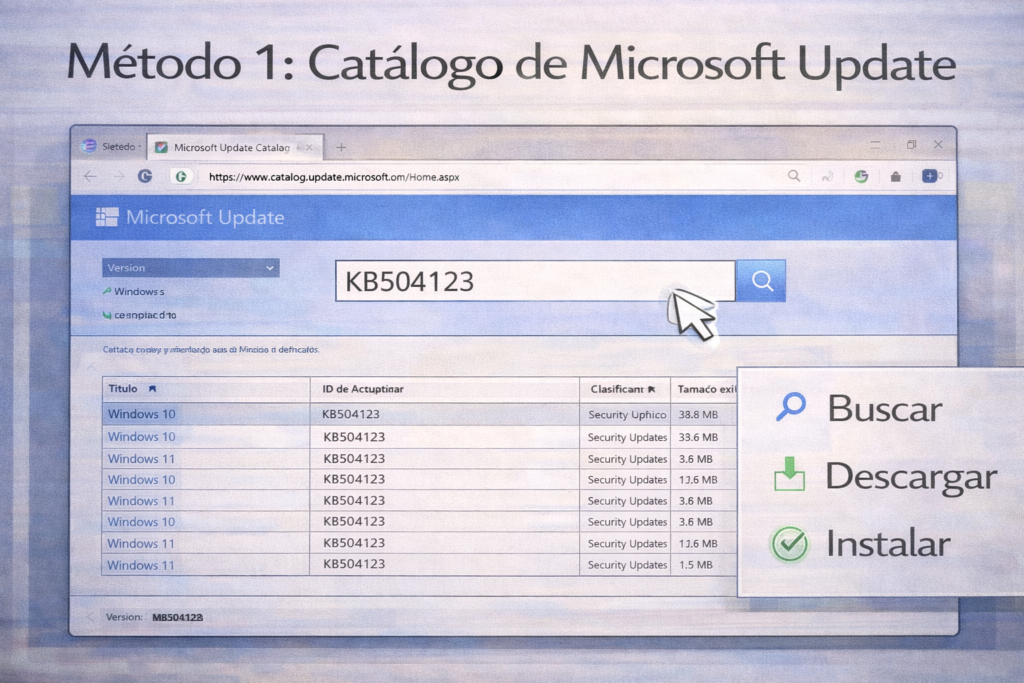The width and height of the screenshot is (1024, 683).
Task: Click the Buscar magnifying glass icon
Action: 790,407
